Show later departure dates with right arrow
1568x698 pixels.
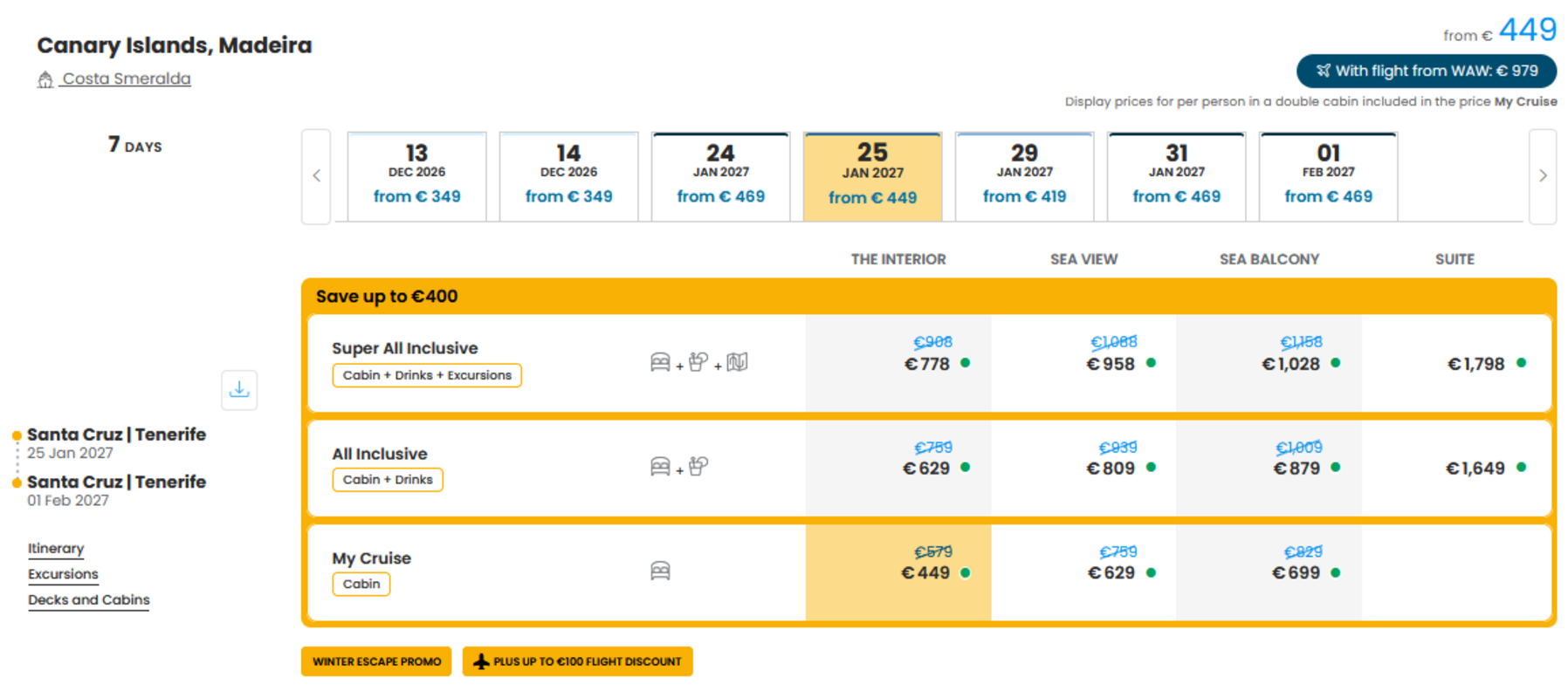(1543, 176)
